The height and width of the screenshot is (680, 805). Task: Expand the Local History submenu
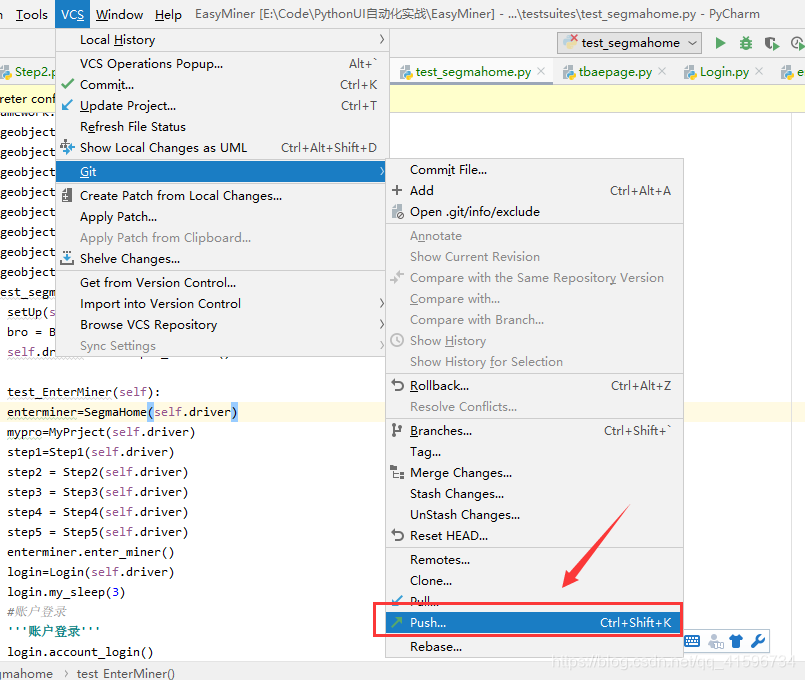(x=221, y=40)
